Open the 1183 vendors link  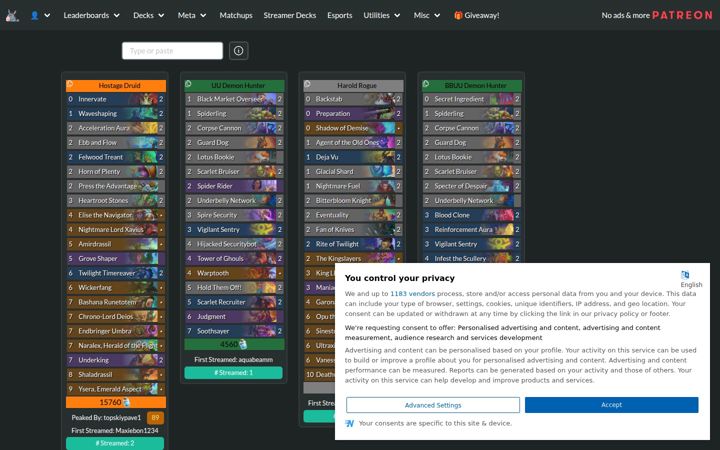(412, 293)
